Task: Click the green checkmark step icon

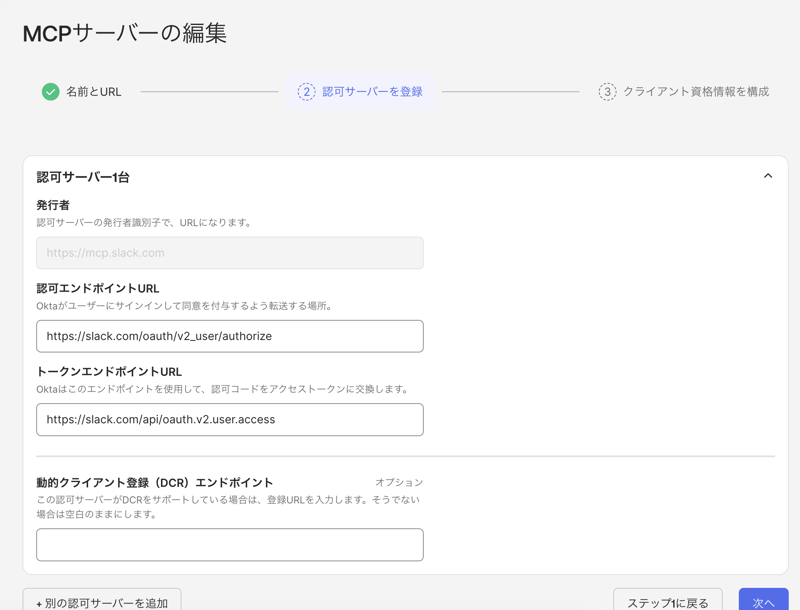Action: pyautogui.click(x=51, y=92)
